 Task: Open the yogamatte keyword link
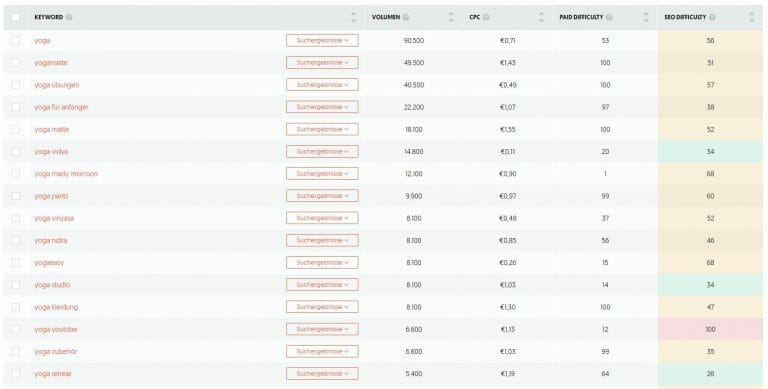coord(51,63)
